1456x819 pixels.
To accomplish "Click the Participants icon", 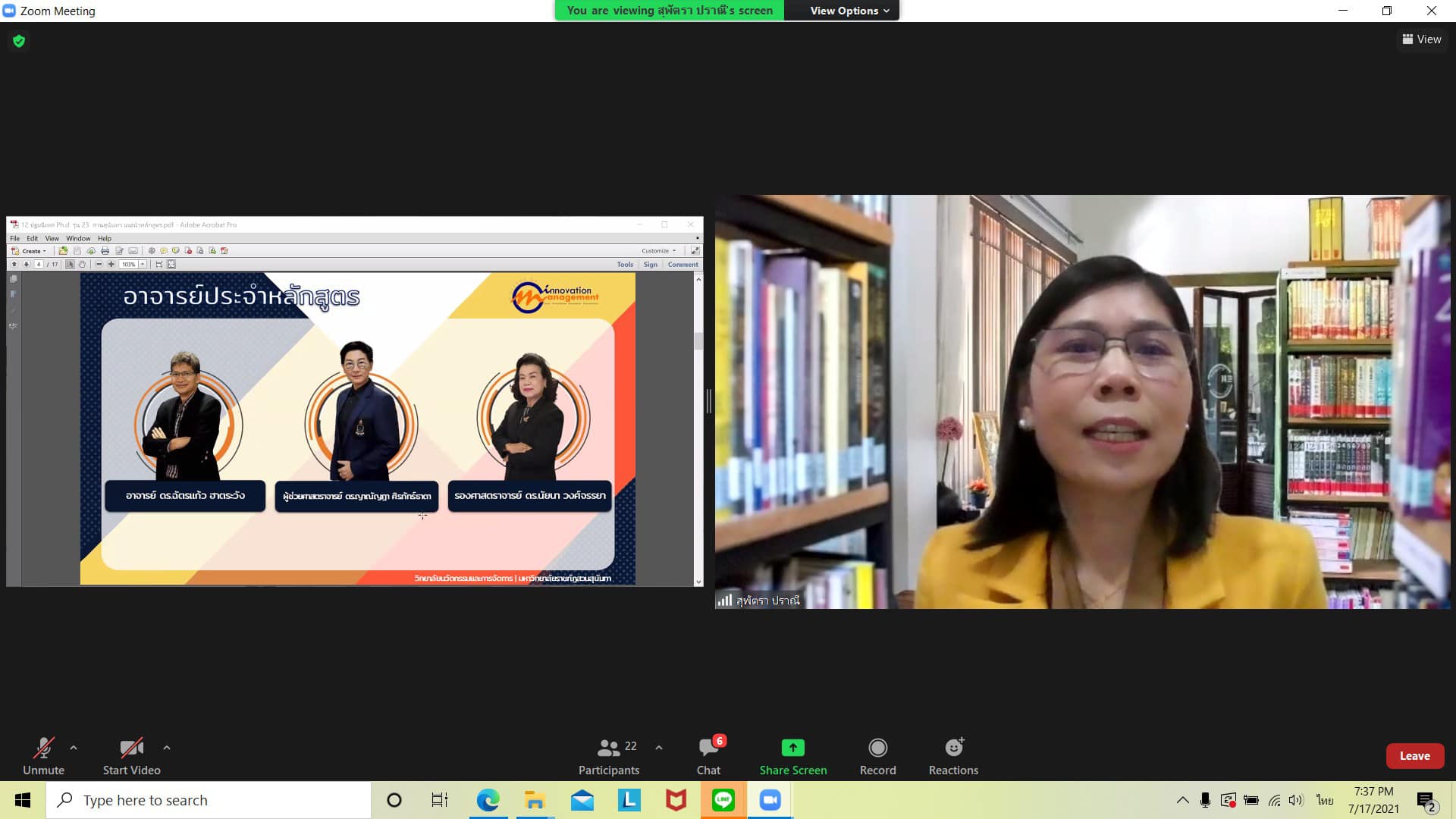I will tap(608, 748).
